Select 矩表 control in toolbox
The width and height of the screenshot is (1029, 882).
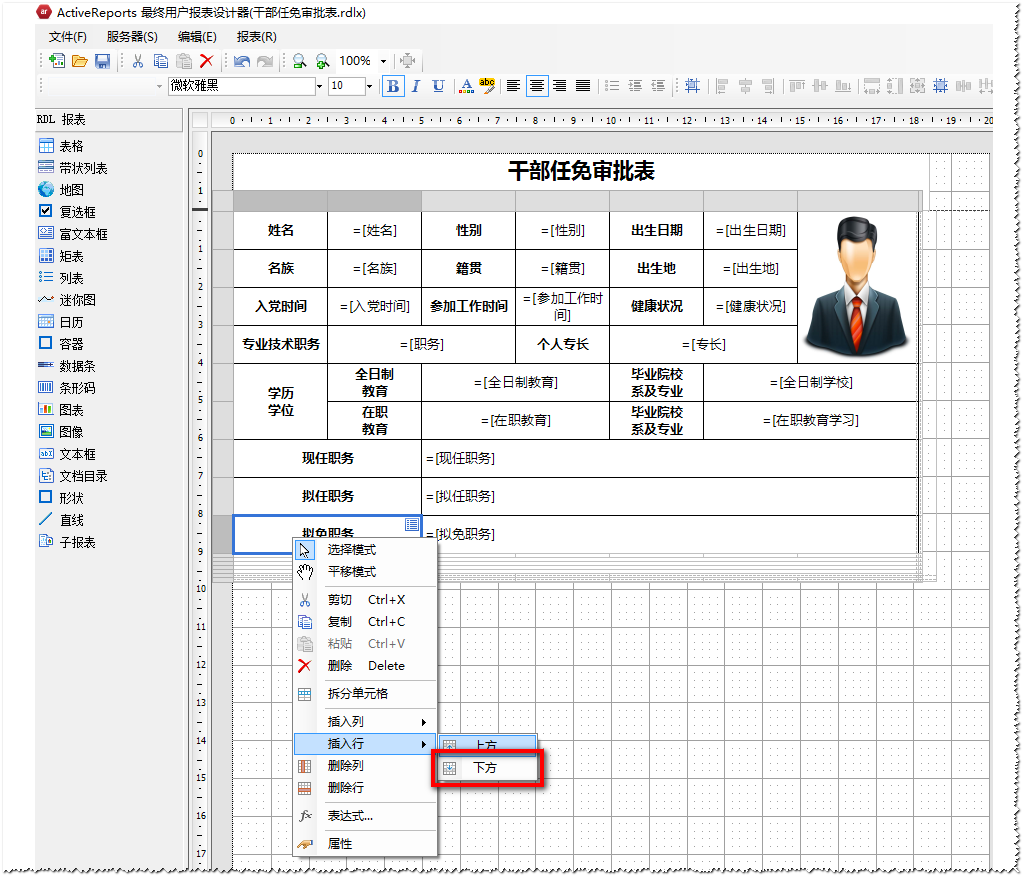pos(61,257)
